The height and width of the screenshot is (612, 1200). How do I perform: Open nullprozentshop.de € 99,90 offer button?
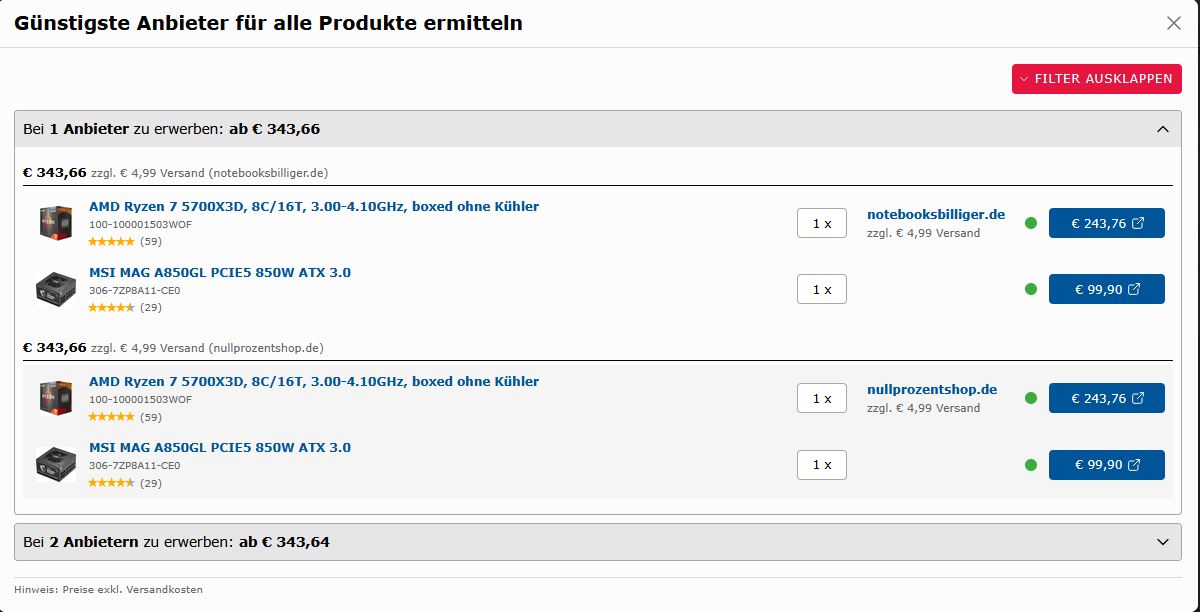click(x=1106, y=465)
